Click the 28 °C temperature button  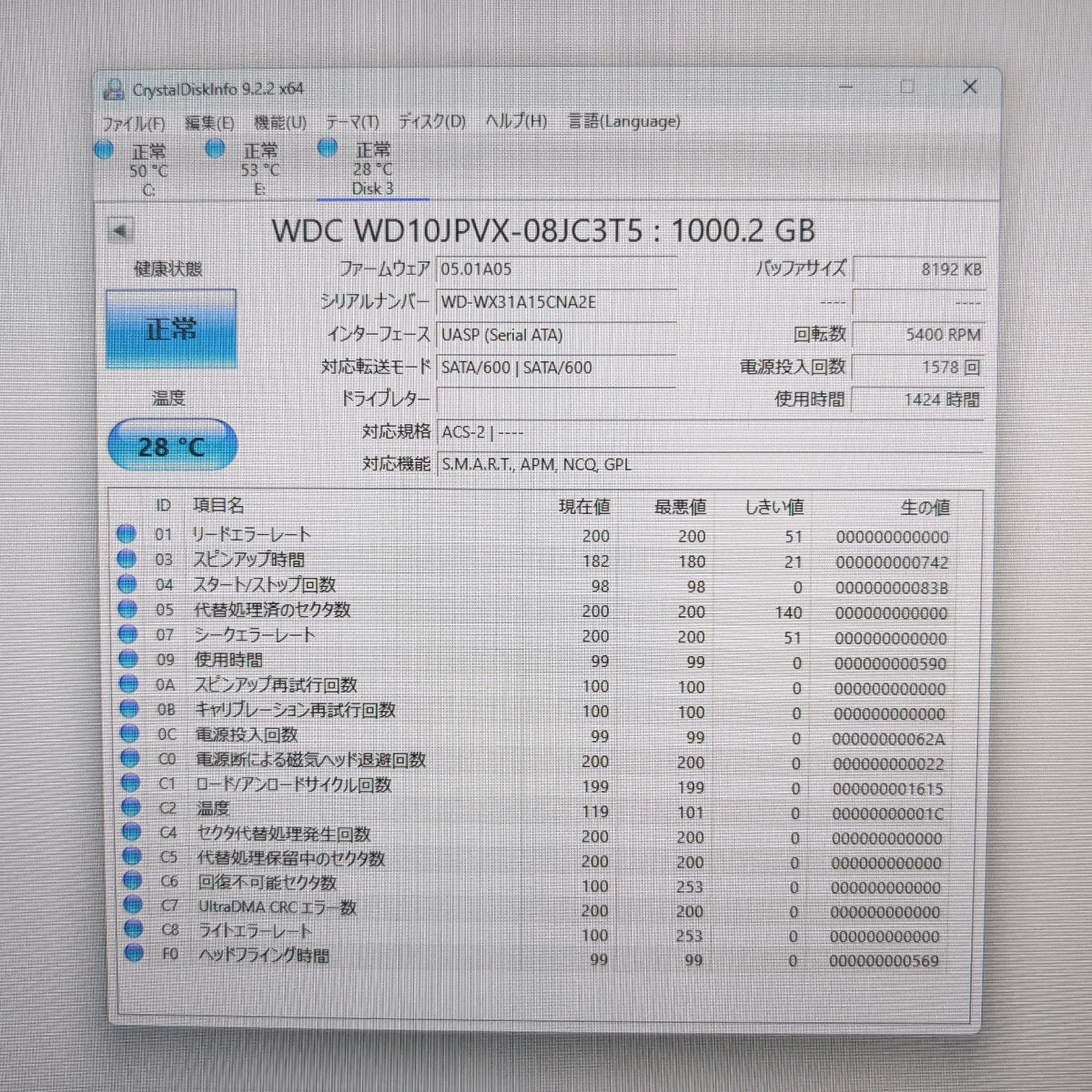(x=172, y=446)
